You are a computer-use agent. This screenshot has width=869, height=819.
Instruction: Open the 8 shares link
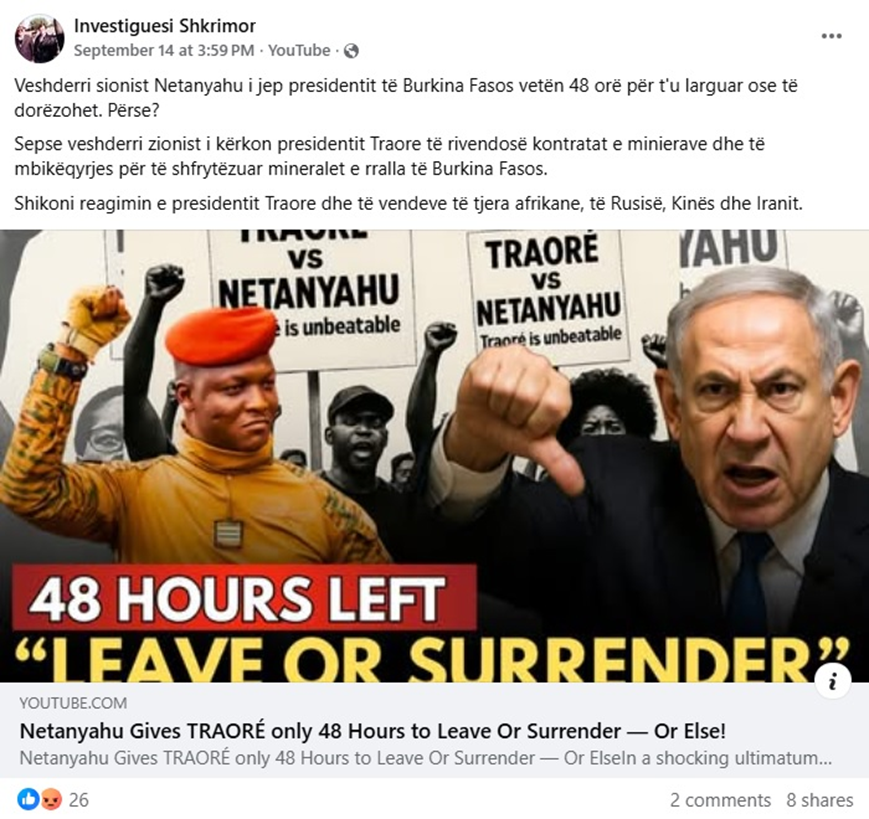tap(820, 800)
